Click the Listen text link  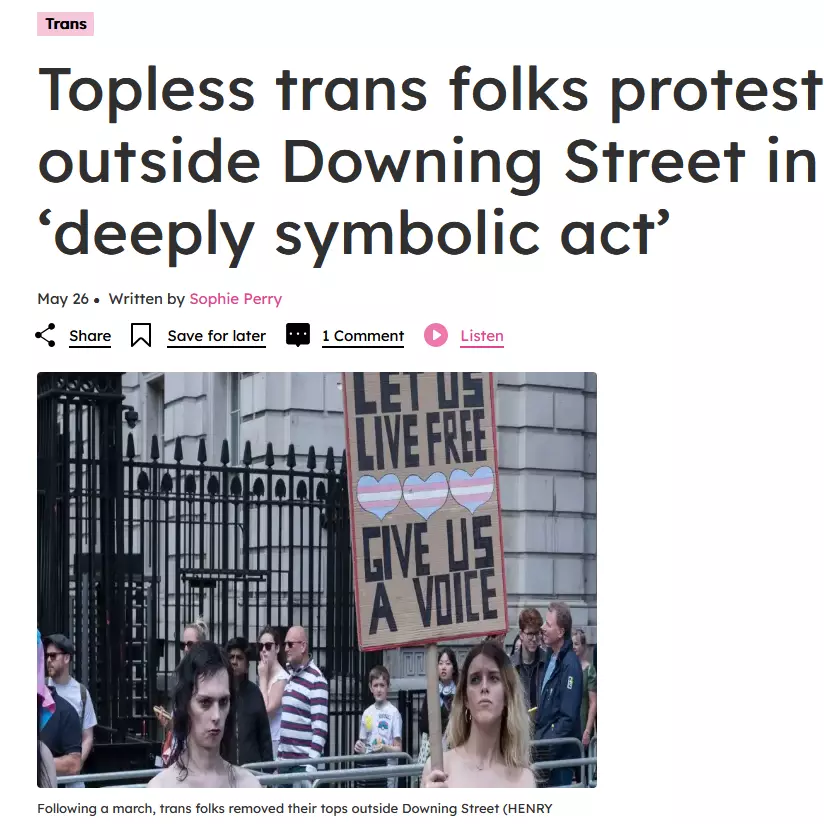[482, 336]
